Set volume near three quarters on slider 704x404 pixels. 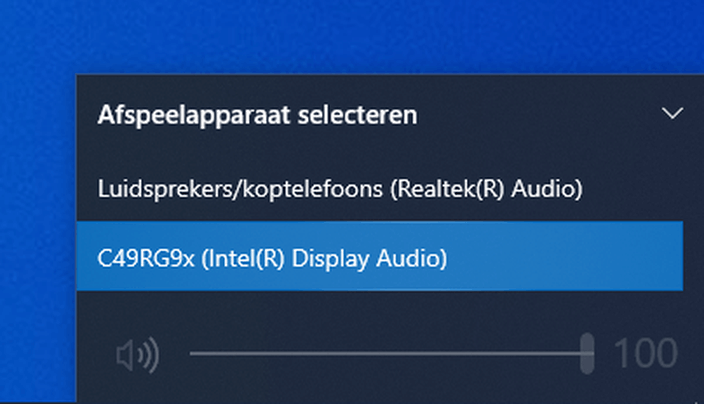(488, 354)
